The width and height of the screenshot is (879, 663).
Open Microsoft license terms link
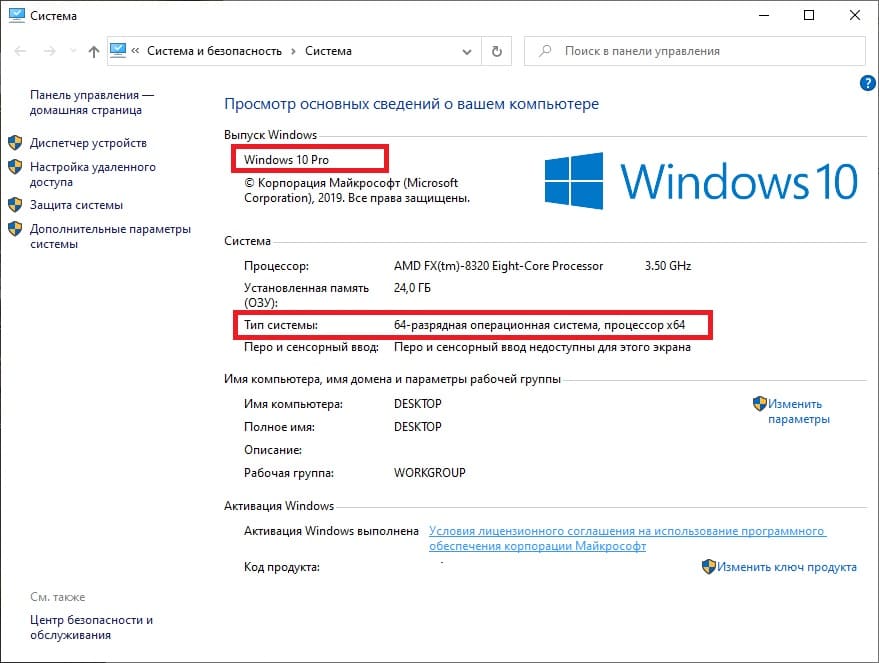point(627,538)
